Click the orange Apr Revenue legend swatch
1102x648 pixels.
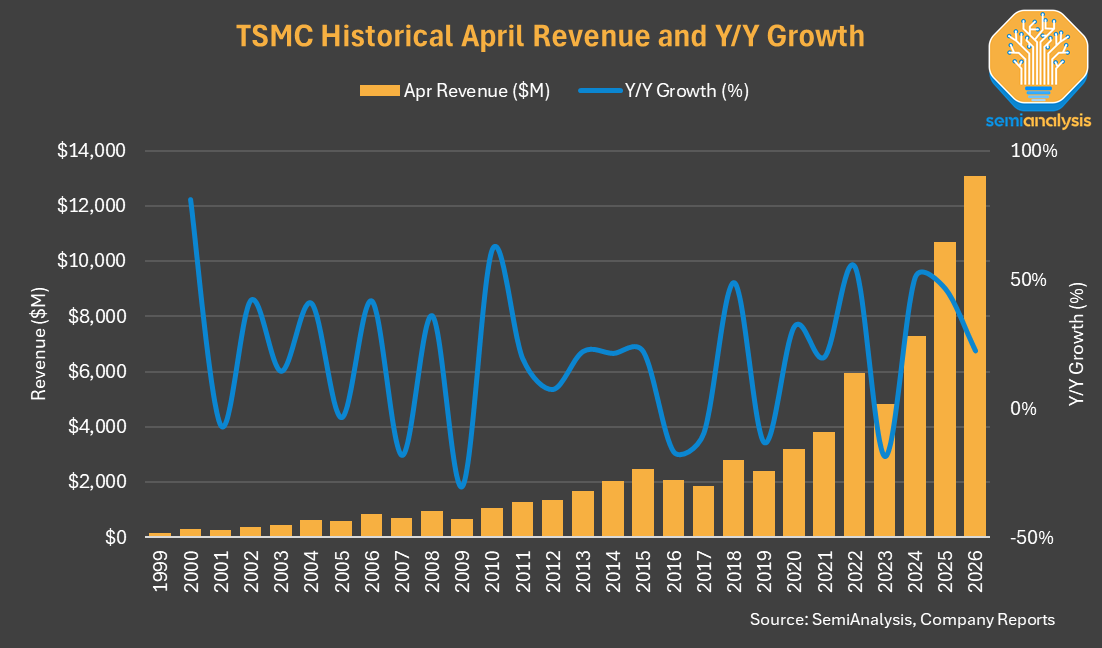(x=380, y=91)
